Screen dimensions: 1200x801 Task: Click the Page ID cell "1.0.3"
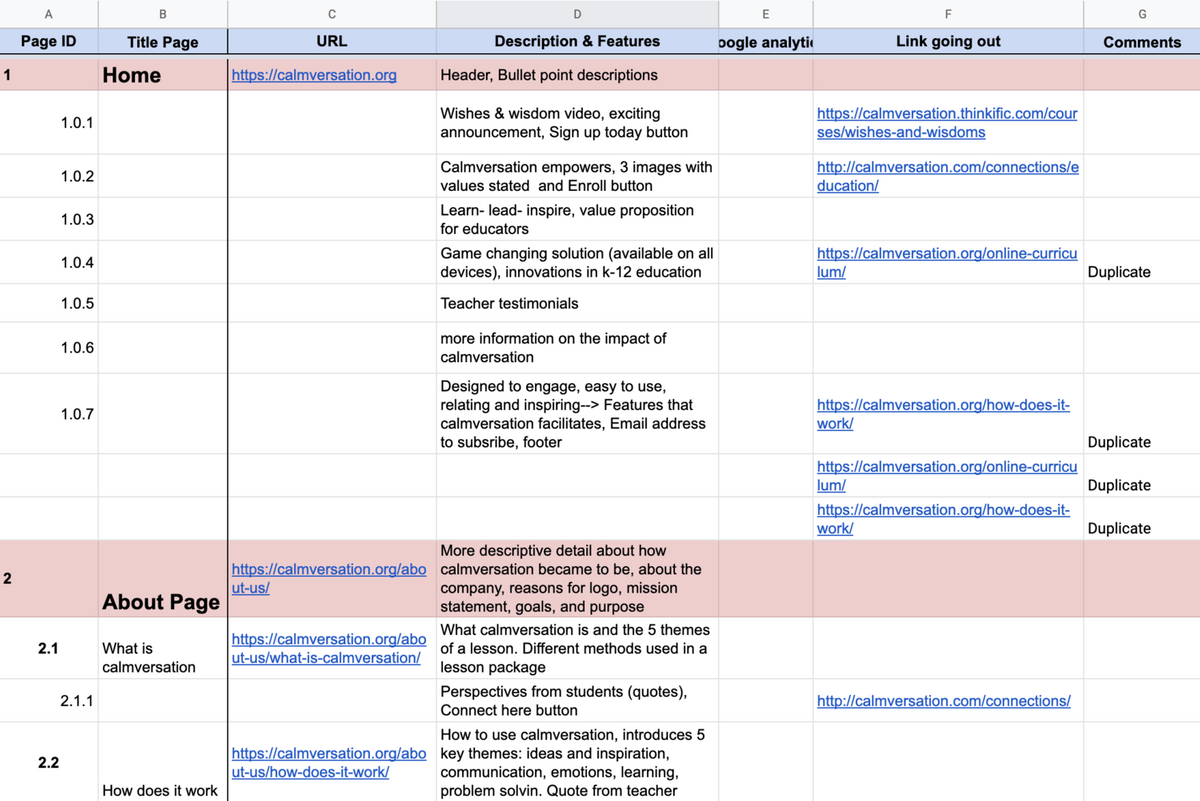pyautogui.click(x=49, y=219)
